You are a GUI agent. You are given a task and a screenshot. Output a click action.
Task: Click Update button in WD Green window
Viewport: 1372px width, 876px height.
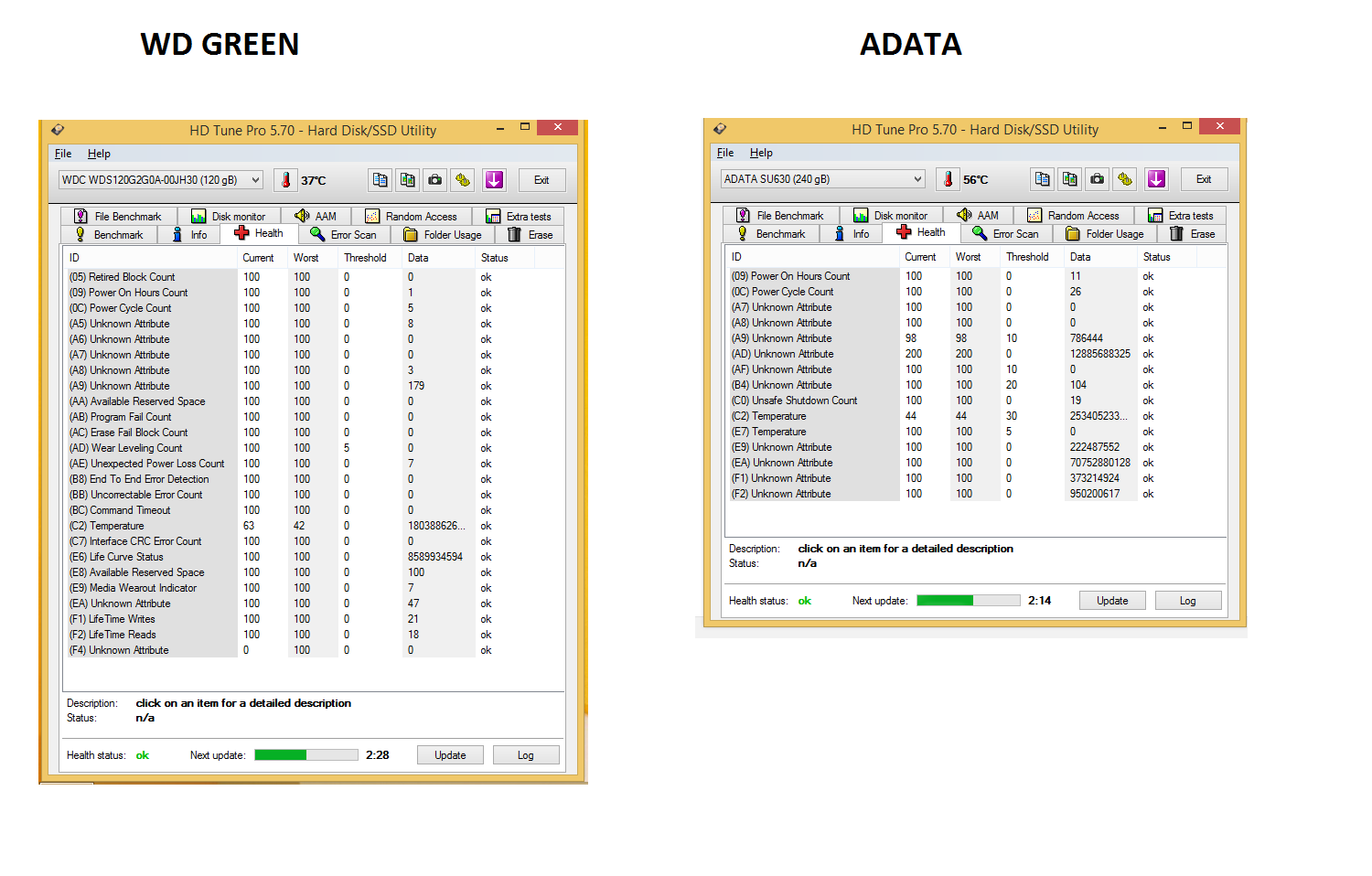coord(450,755)
